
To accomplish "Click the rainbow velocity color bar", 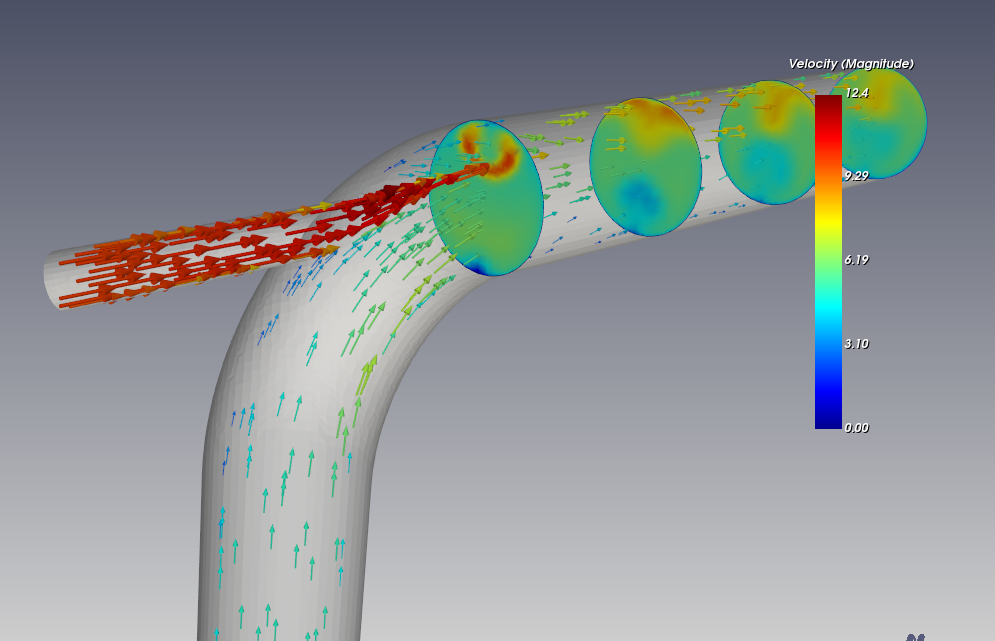I will pos(828,262).
